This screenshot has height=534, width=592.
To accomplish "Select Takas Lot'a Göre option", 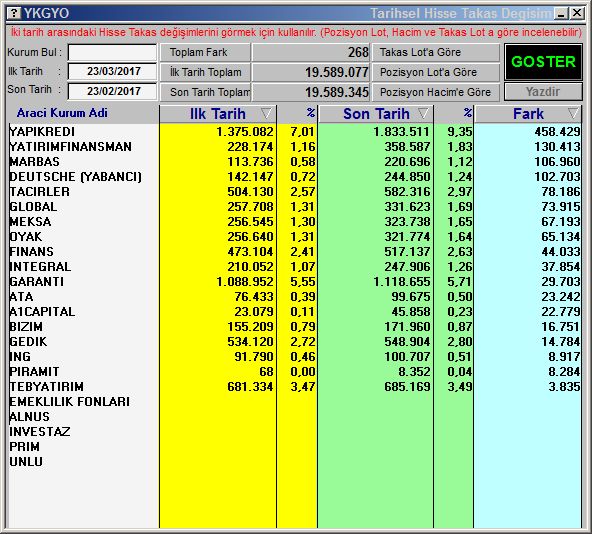I will (436, 52).
